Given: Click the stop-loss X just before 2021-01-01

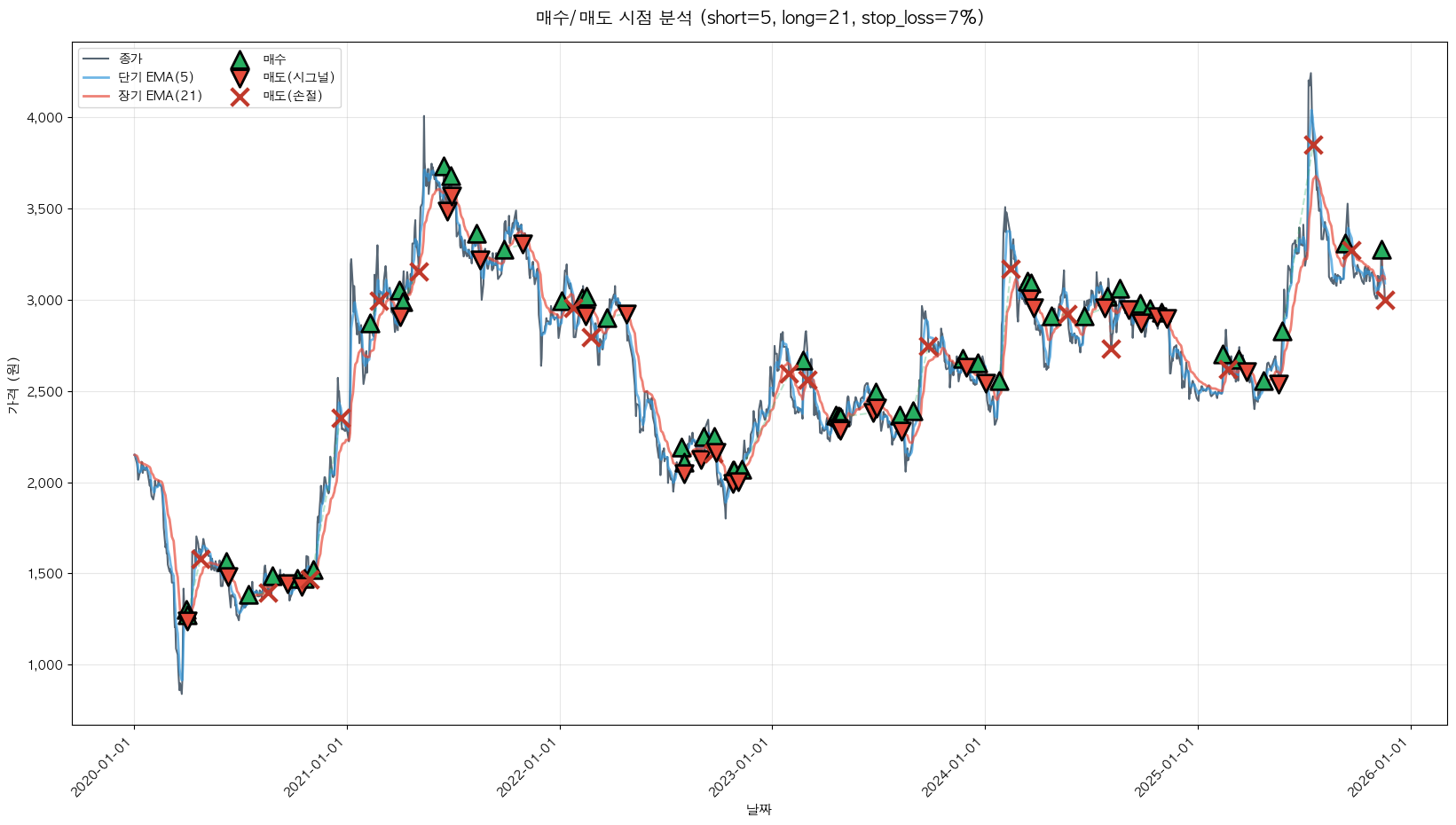Looking at the screenshot, I should [341, 418].
